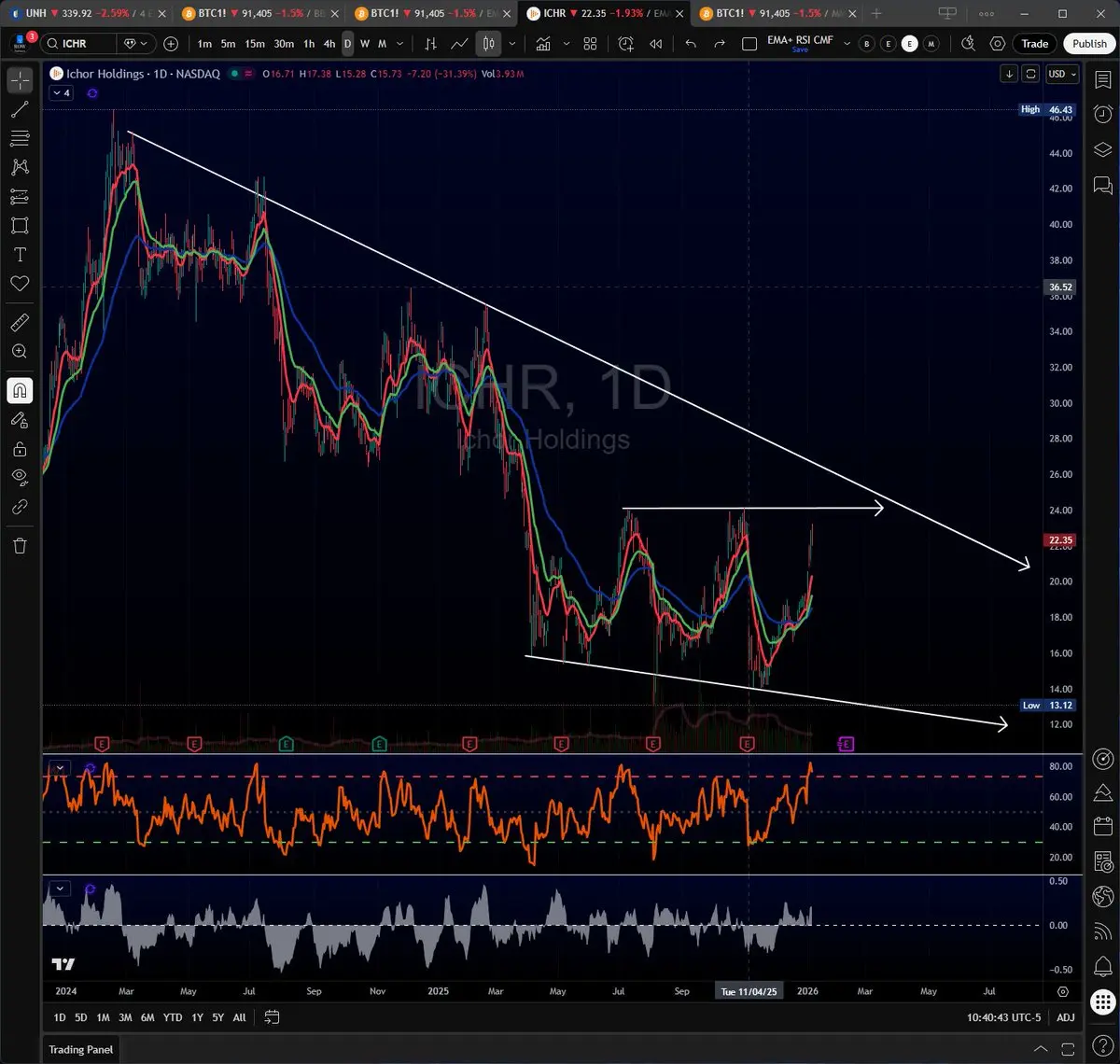Open the geometric shapes tool

click(20, 226)
